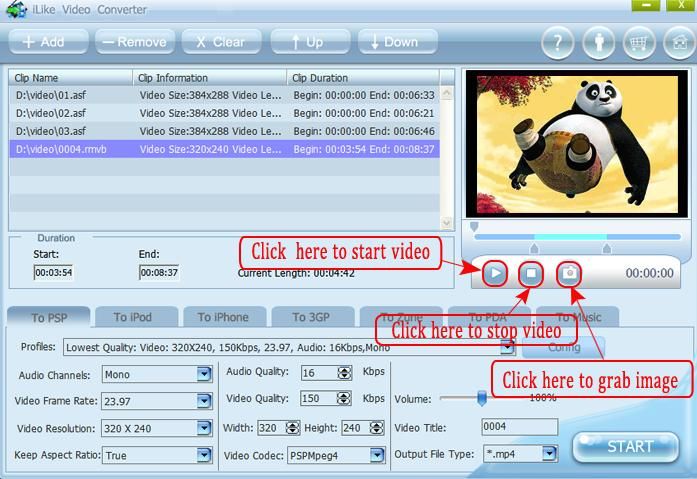Image resolution: width=697 pixels, height=479 pixels.
Task: Move selected clip Up
Action: [x=310, y=42]
